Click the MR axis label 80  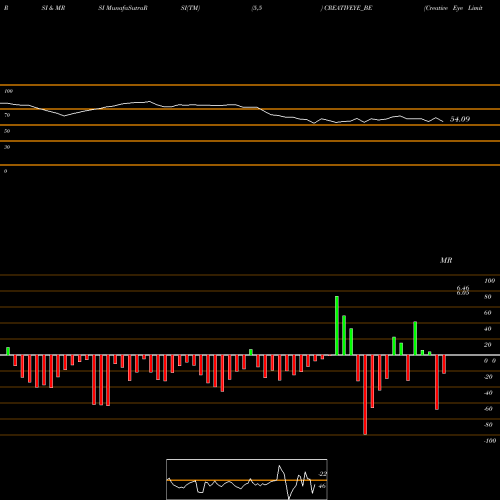[x=488, y=297]
